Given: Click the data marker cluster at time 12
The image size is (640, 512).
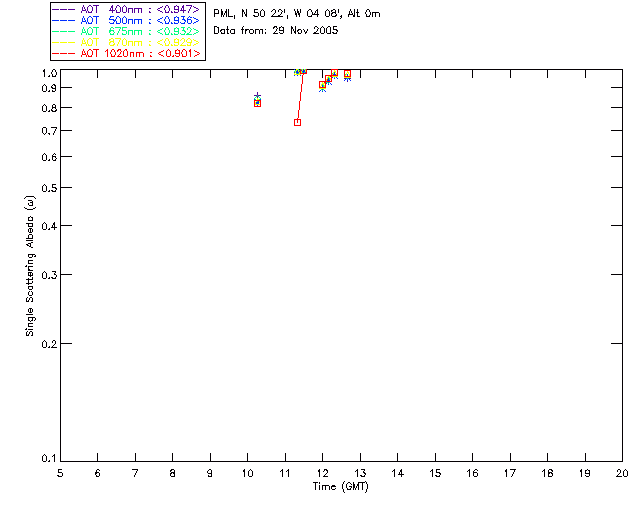Looking at the screenshot, I should pos(322,86).
